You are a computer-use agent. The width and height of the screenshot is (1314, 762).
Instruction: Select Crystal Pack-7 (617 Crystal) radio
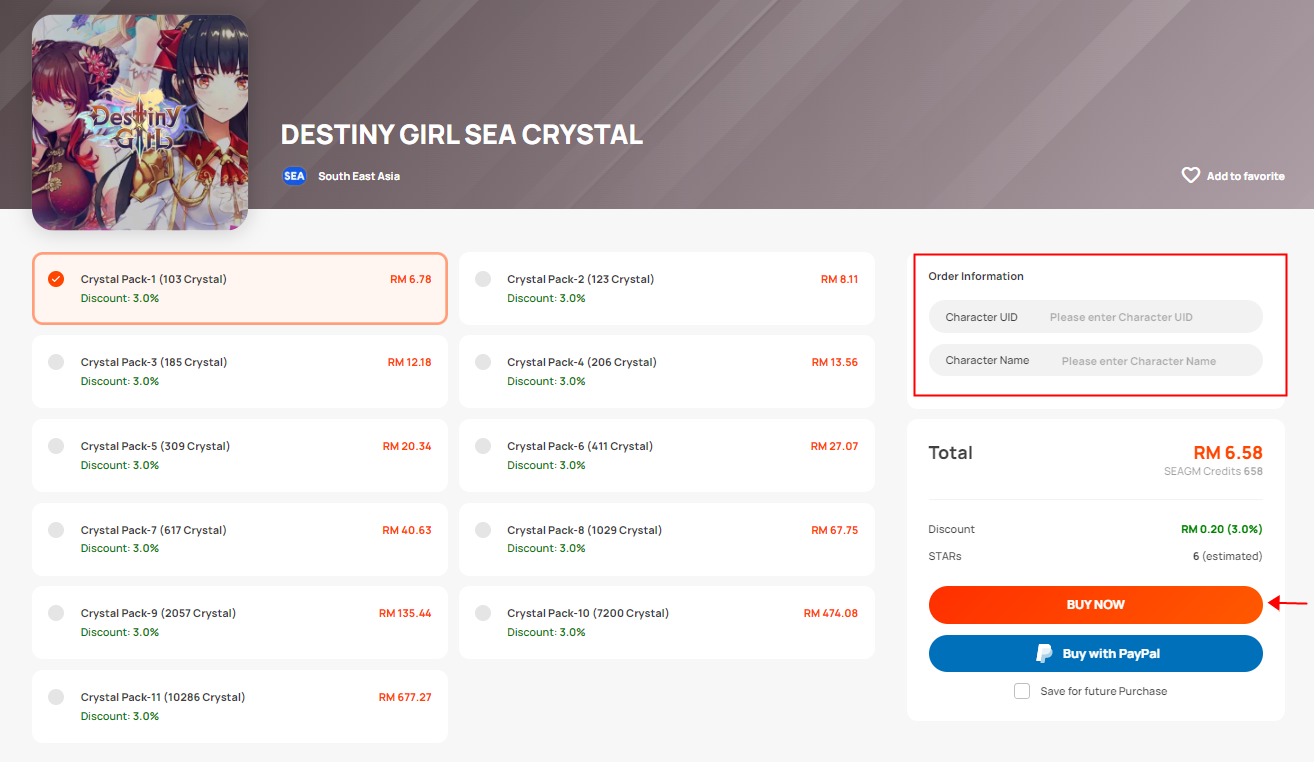coord(56,530)
